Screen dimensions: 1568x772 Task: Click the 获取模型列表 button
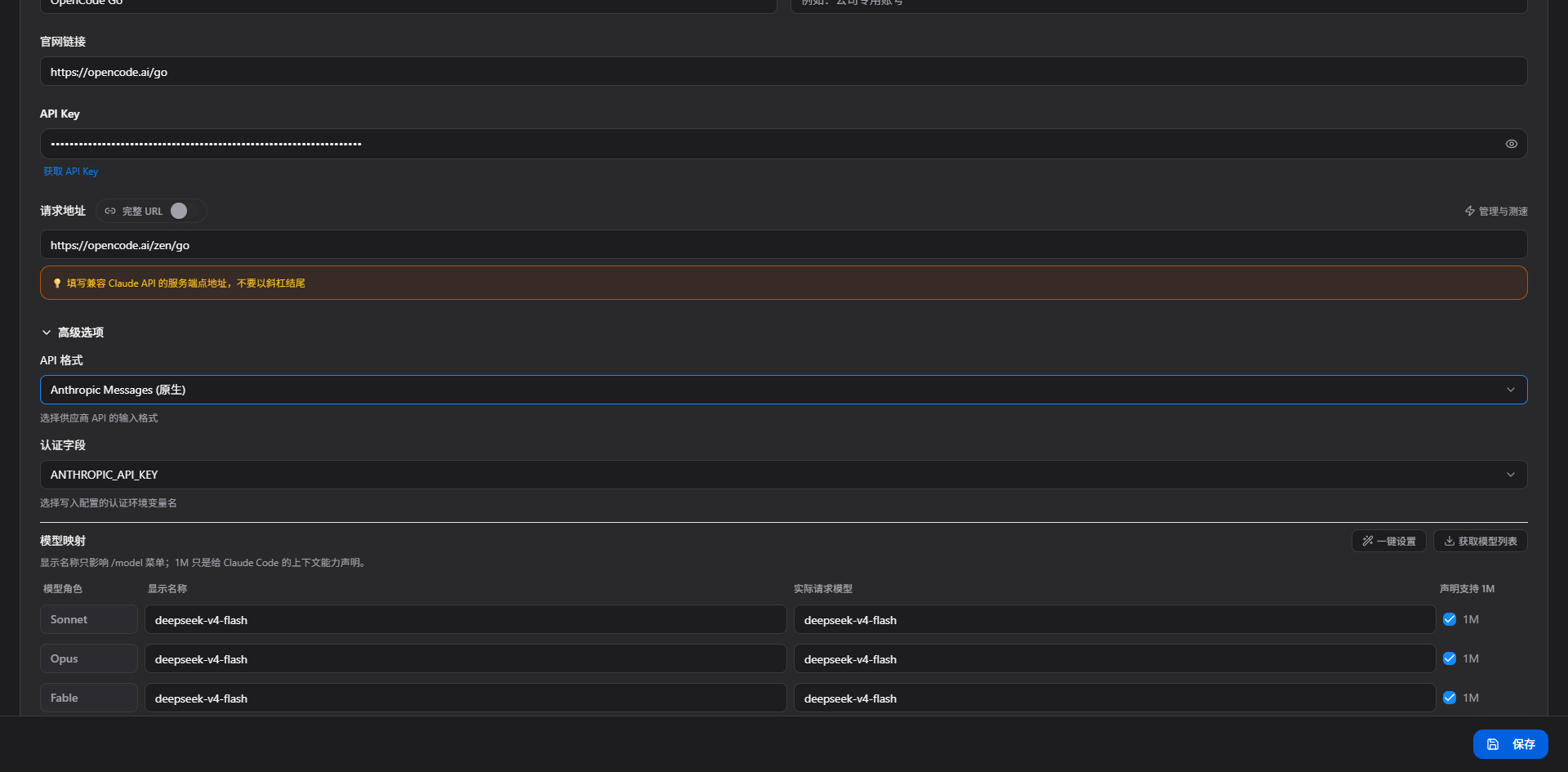(1481, 541)
